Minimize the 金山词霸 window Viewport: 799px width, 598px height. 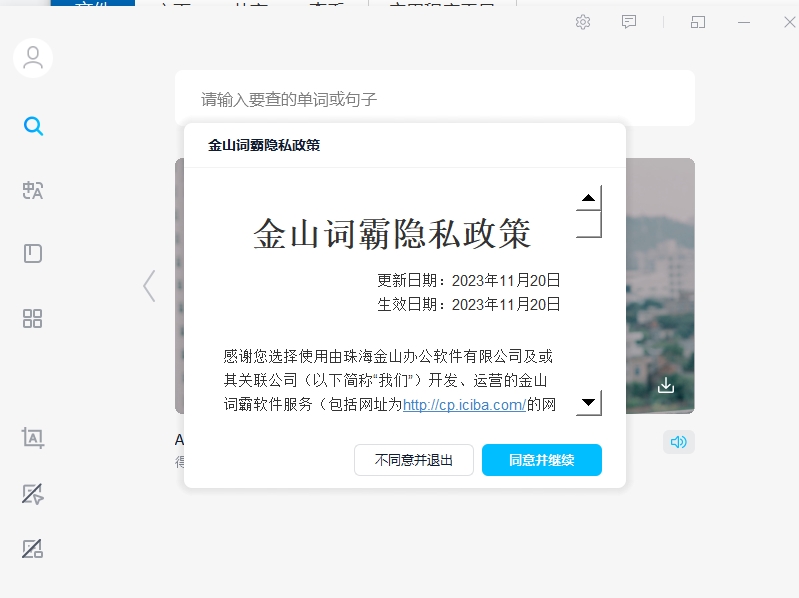pyautogui.click(x=744, y=22)
